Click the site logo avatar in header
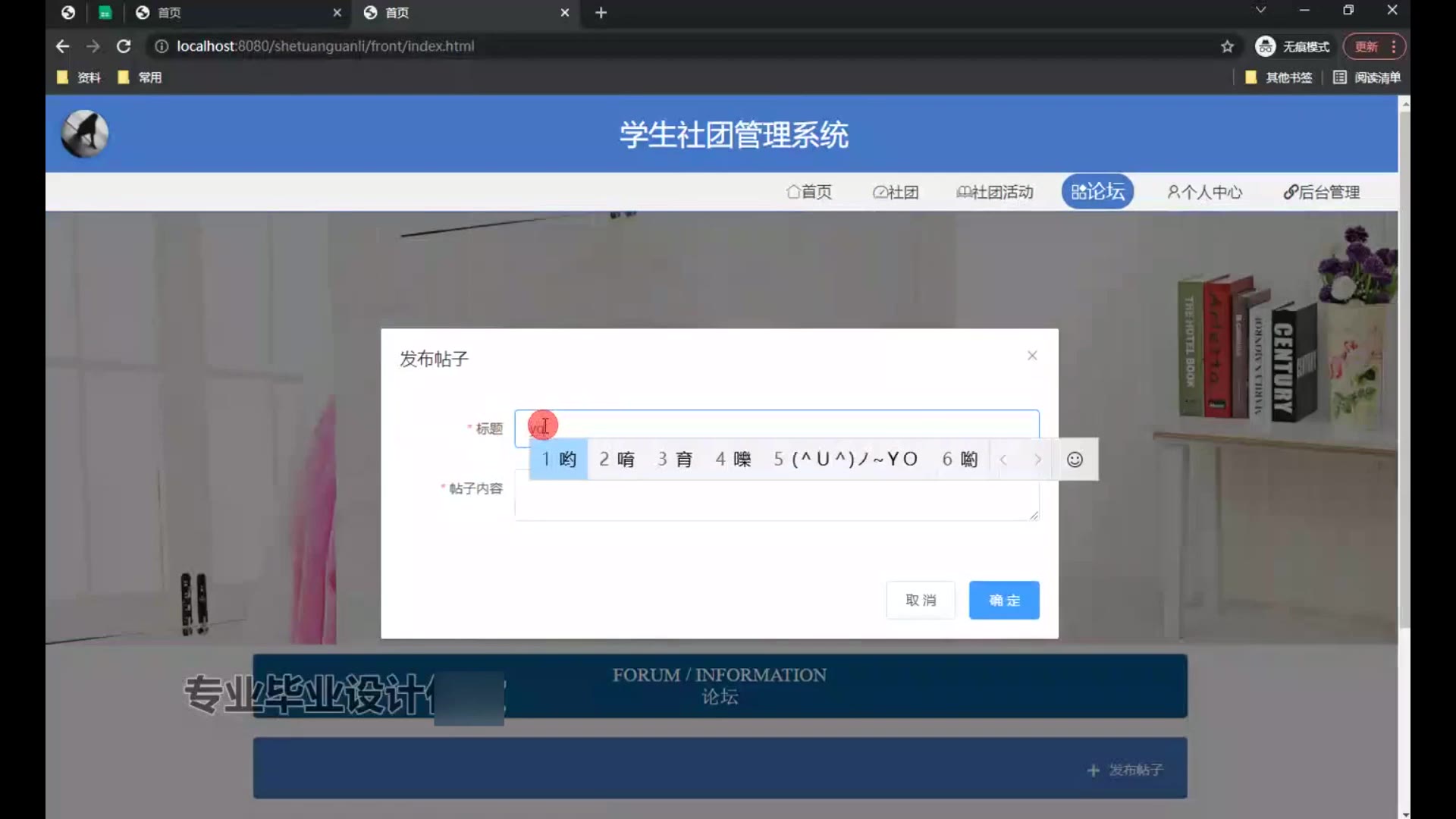This screenshot has width=1456, height=819. (85, 134)
